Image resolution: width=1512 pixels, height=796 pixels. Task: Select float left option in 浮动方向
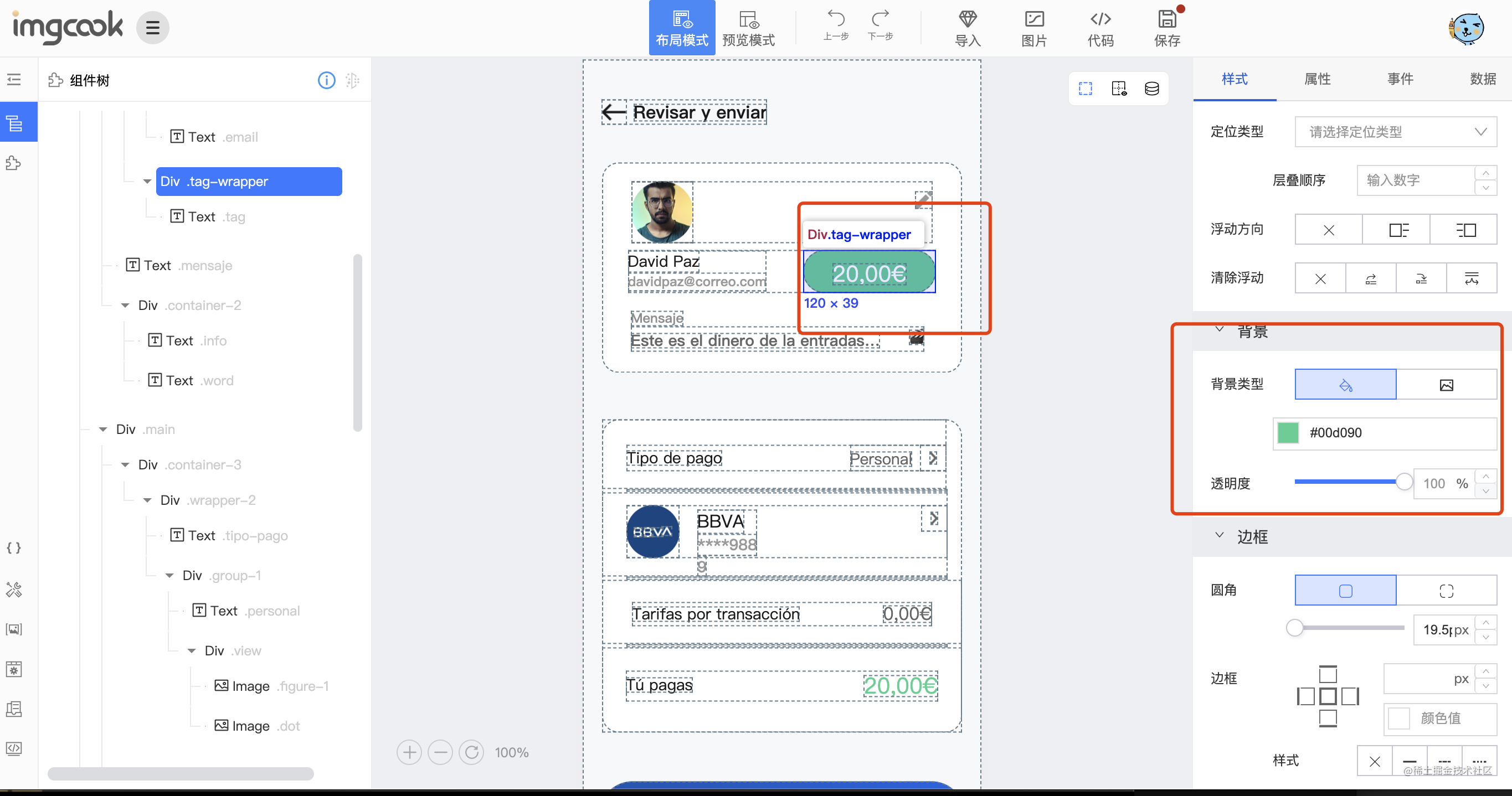(1396, 229)
